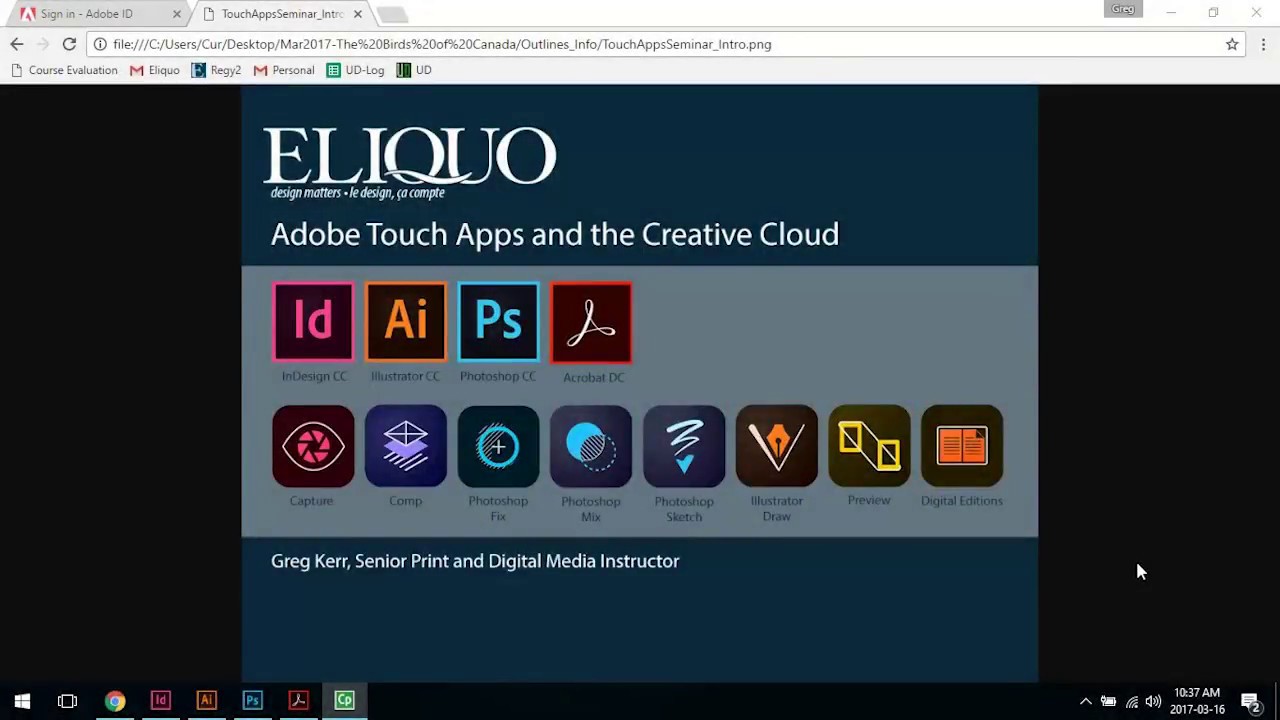Open network status in system tray
Image resolution: width=1280 pixels, height=720 pixels.
(x=1131, y=702)
